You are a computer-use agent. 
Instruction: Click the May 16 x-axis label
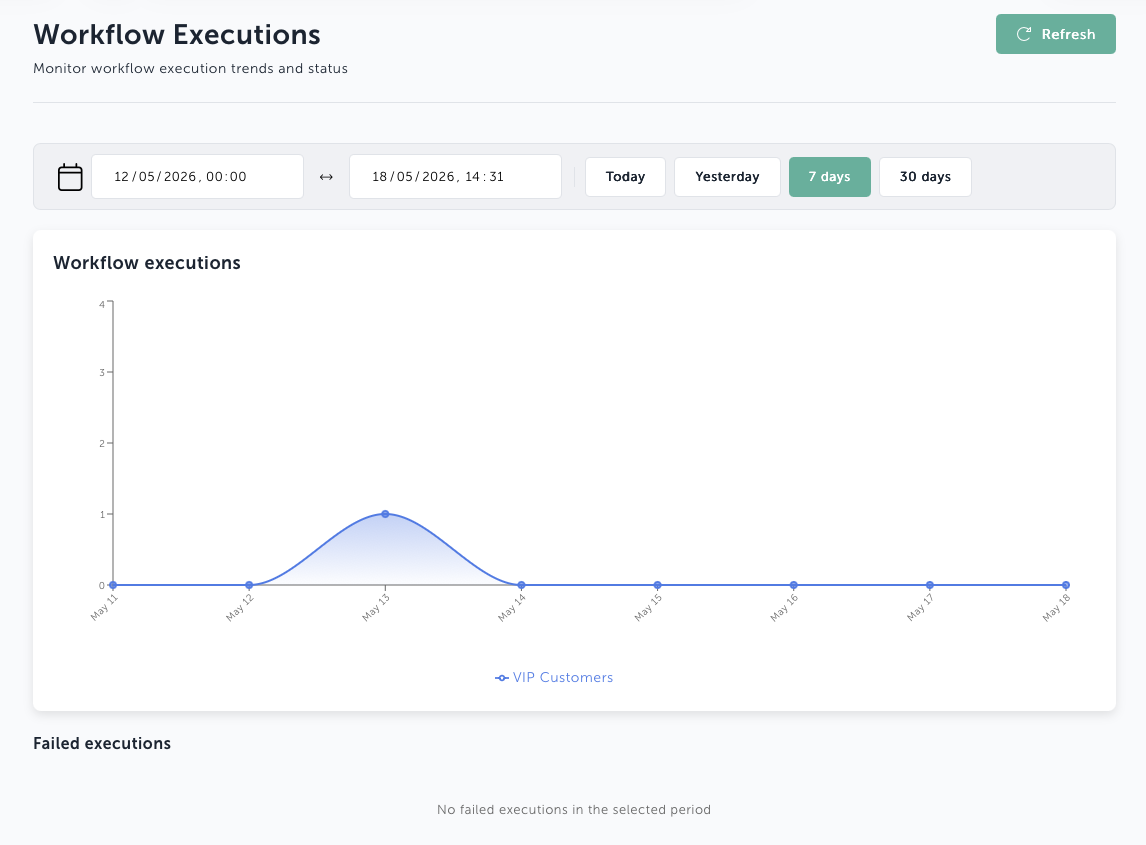(784, 608)
